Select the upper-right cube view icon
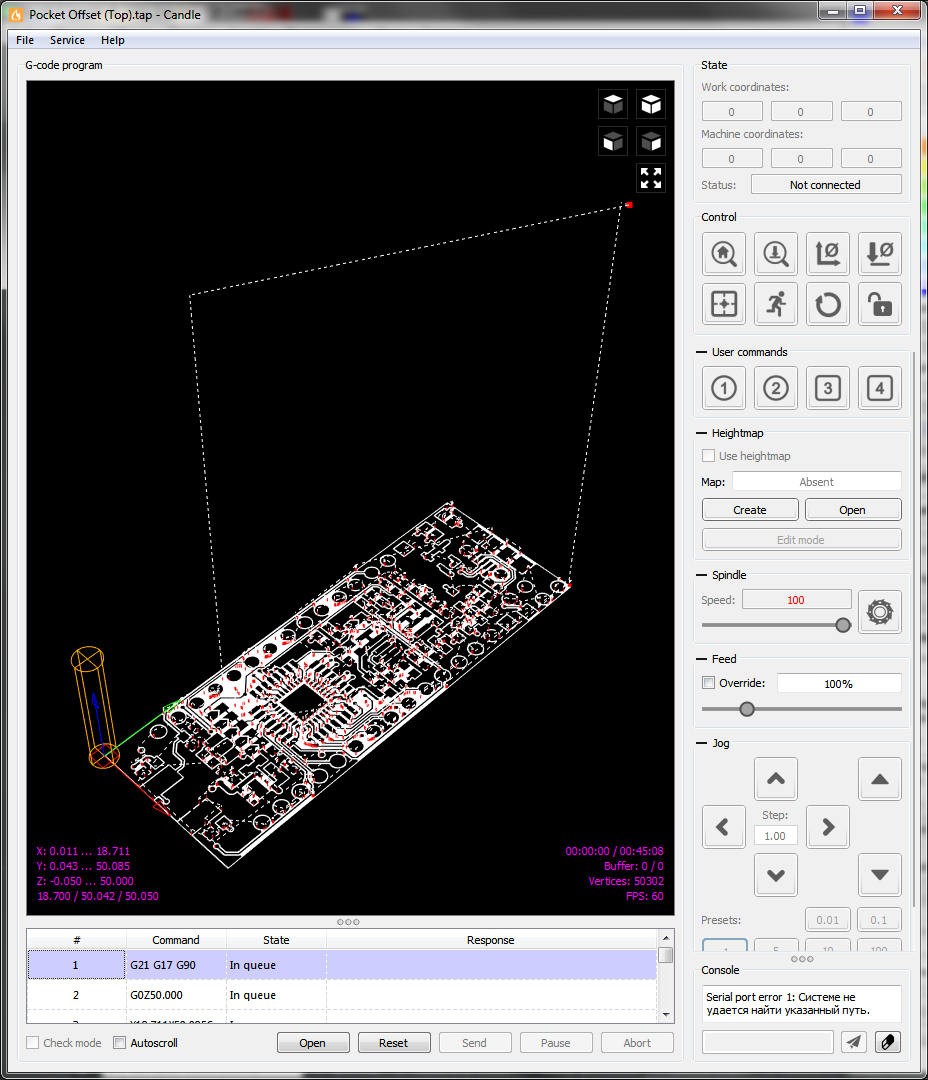The image size is (928, 1080). (x=651, y=105)
